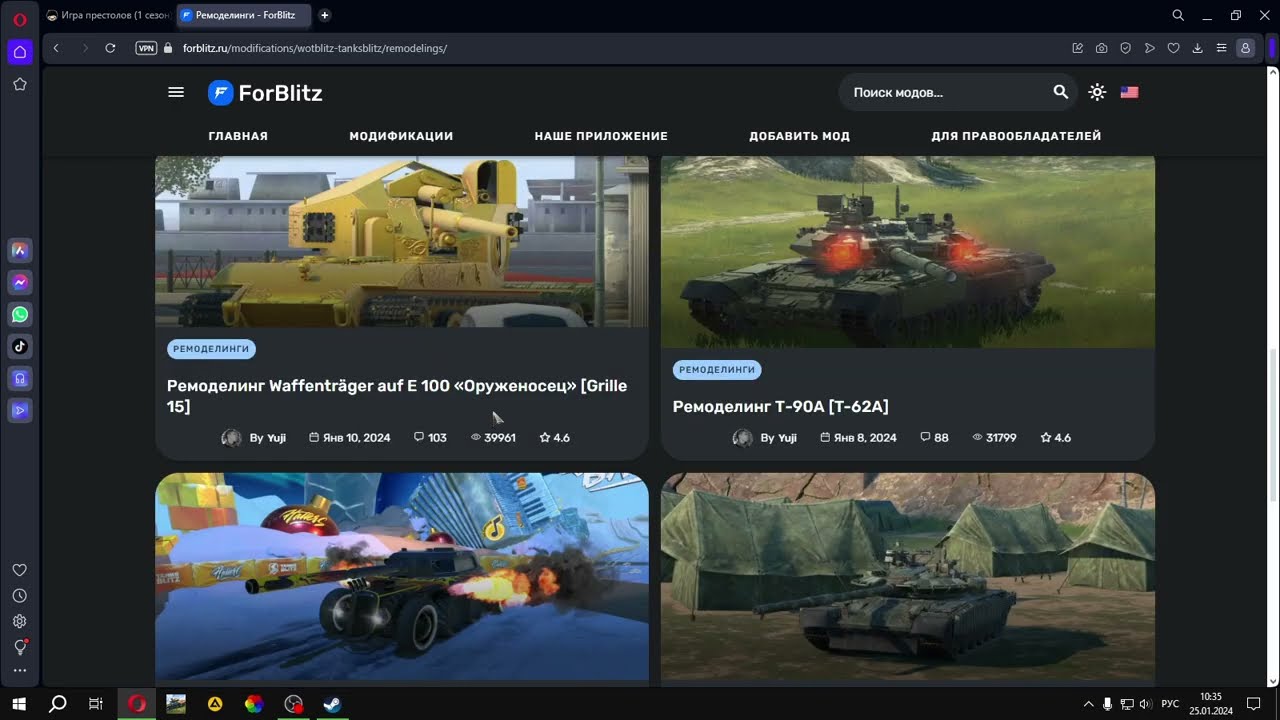Open ГЛАВНАЯ menu item
This screenshot has height=720, width=1280.
tap(238, 136)
